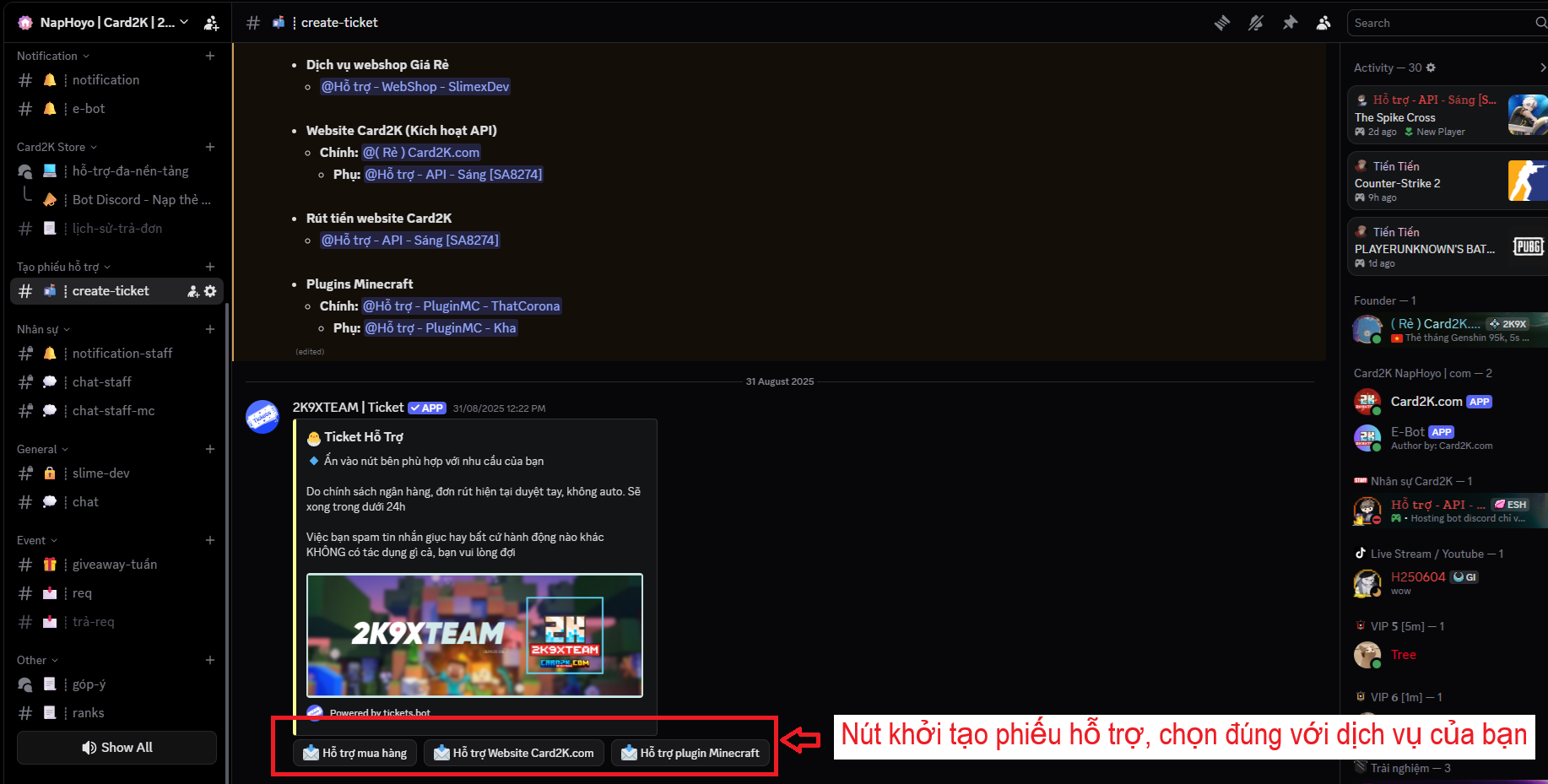Image resolution: width=1548 pixels, height=784 pixels.
Task: Click the Hỗ trợ mua hàng button
Action: pos(355,753)
